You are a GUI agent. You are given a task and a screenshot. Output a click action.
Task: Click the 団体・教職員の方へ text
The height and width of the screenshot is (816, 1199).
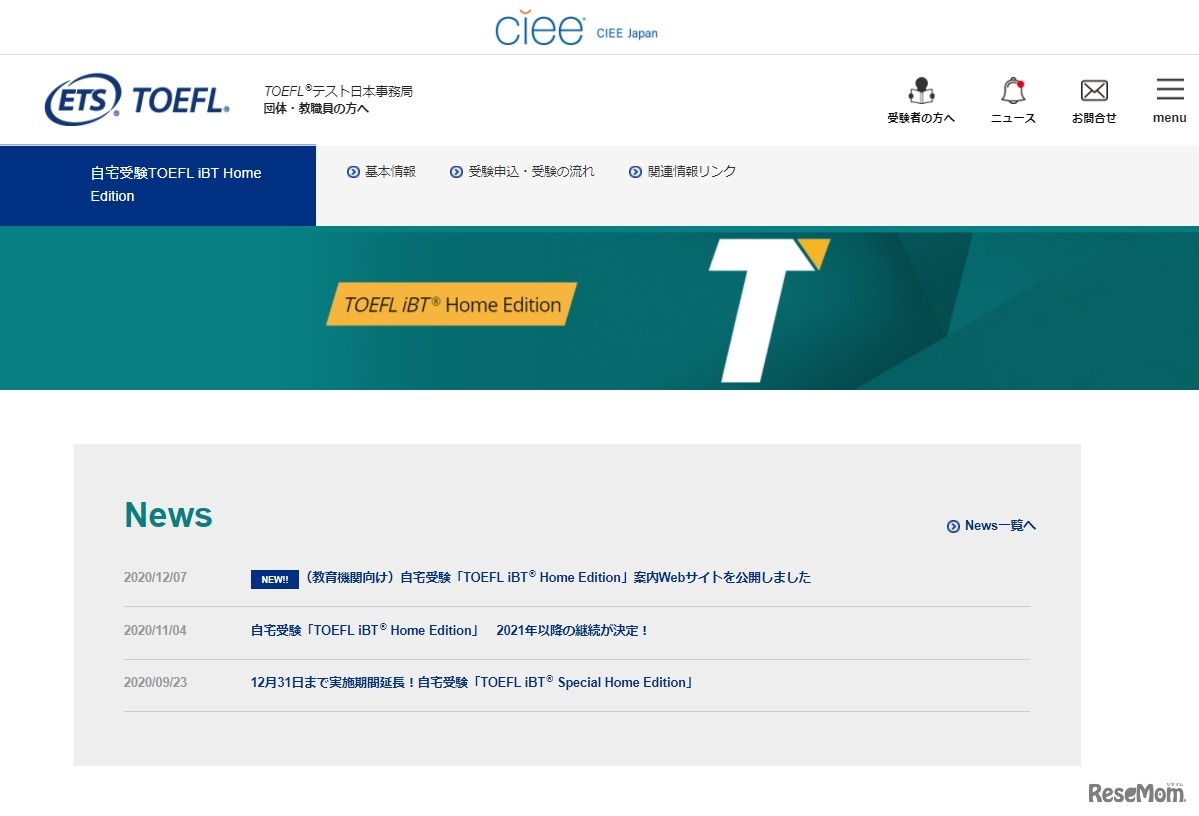point(316,109)
